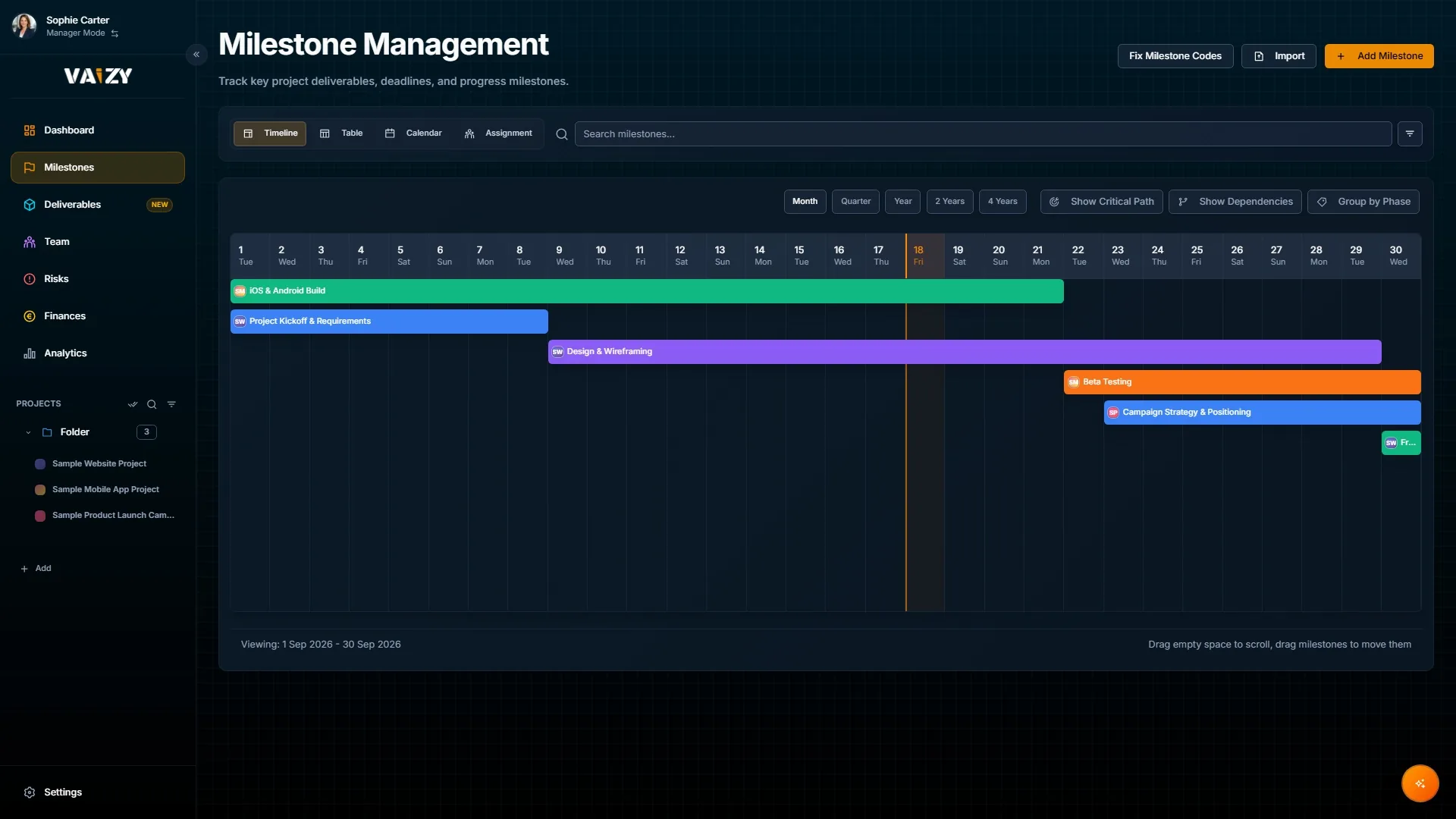Click Add Milestone button
1456x819 pixels.
(1379, 56)
